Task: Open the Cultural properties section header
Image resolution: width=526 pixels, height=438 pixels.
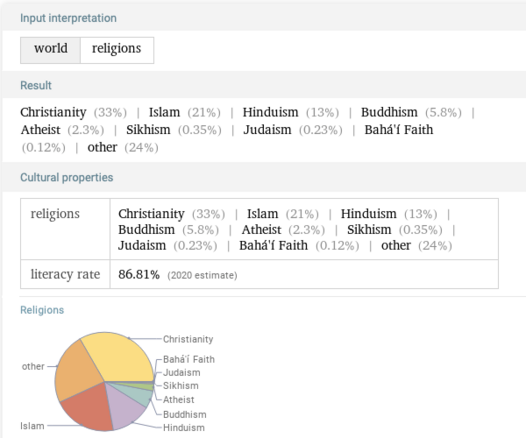Action: [x=67, y=177]
